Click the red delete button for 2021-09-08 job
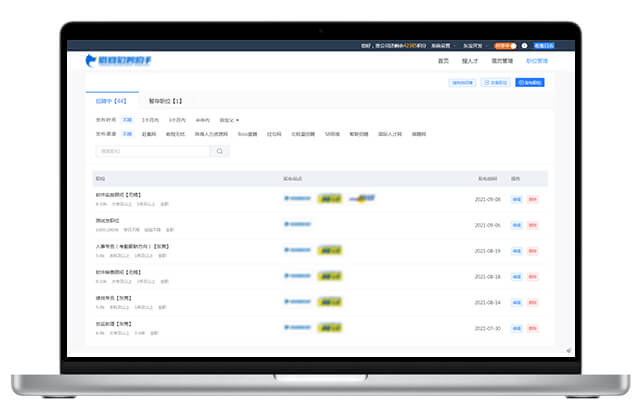 click(x=532, y=199)
